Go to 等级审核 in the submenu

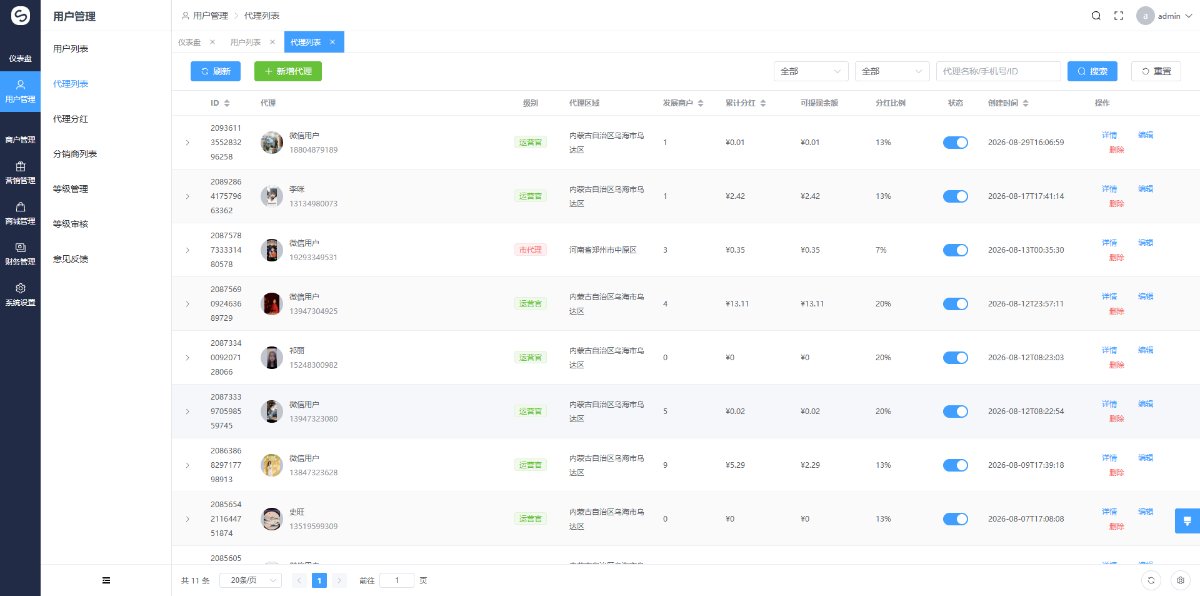point(70,224)
